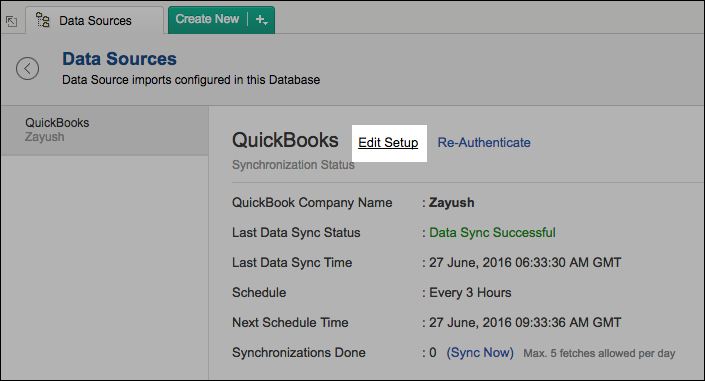705x381 pixels.
Task: Click the Re-Authenticate link
Action: pos(484,143)
